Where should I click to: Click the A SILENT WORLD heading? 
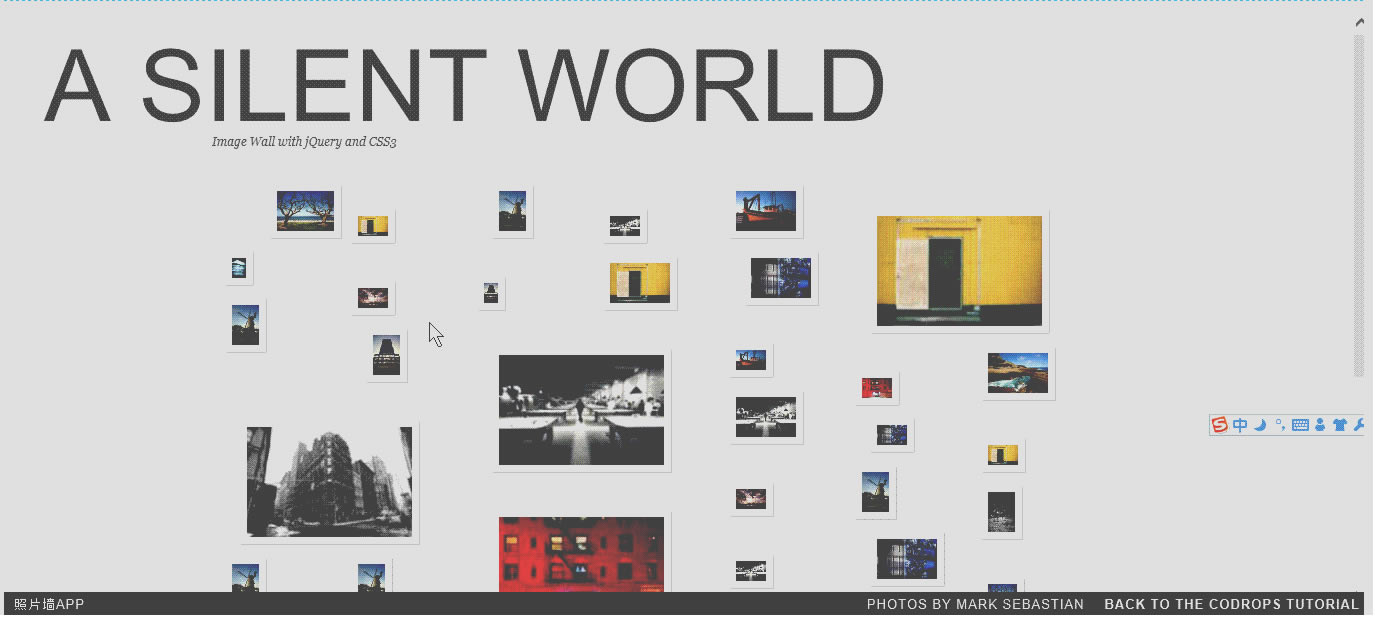pos(465,86)
